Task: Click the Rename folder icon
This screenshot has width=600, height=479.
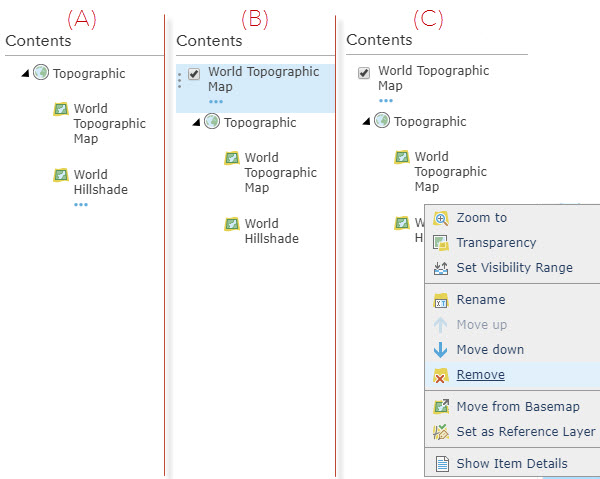Action: [x=441, y=300]
